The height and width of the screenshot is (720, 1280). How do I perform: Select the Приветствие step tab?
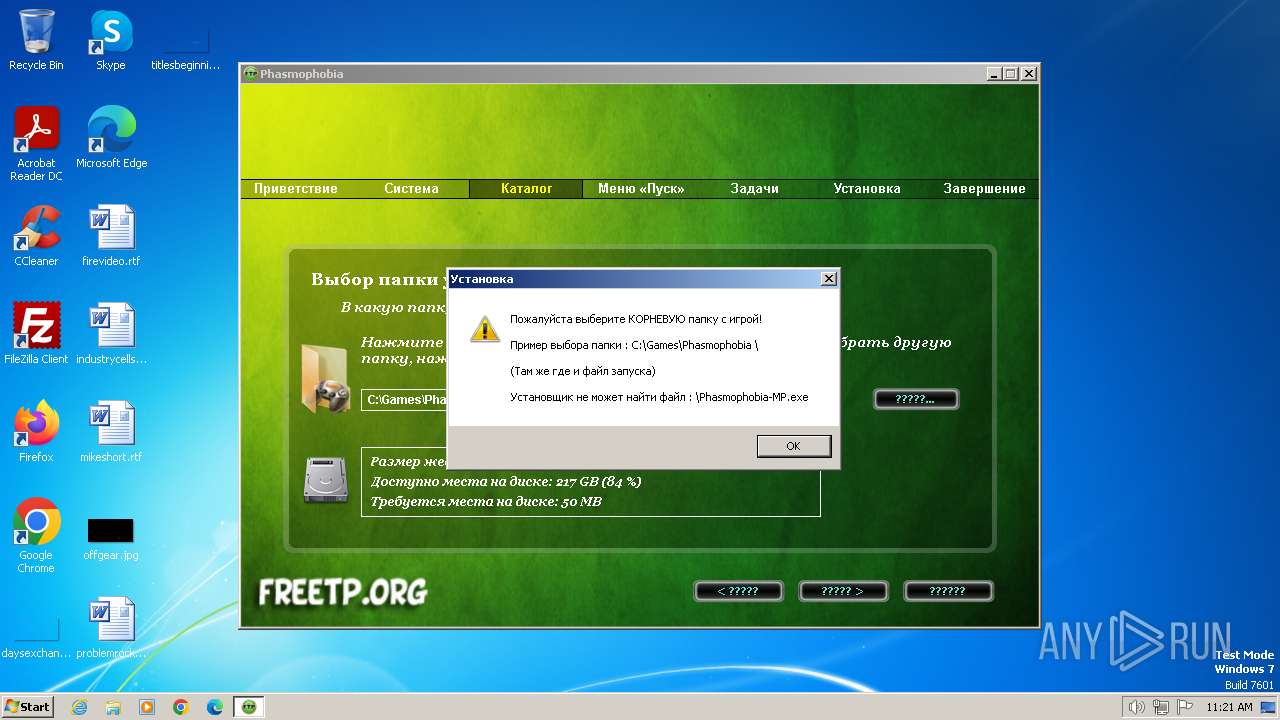tap(296, 188)
